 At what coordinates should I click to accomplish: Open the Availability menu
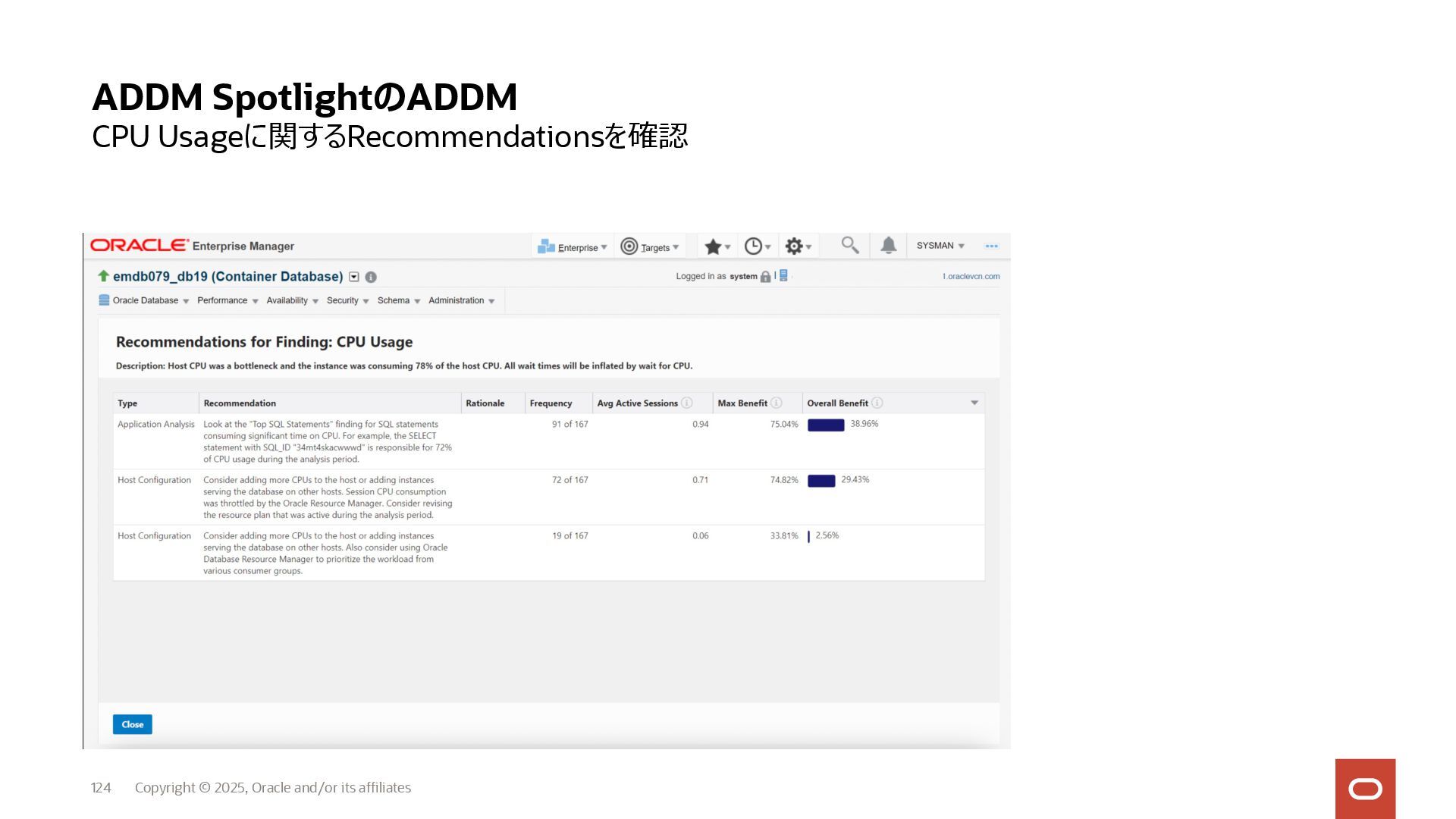(292, 300)
